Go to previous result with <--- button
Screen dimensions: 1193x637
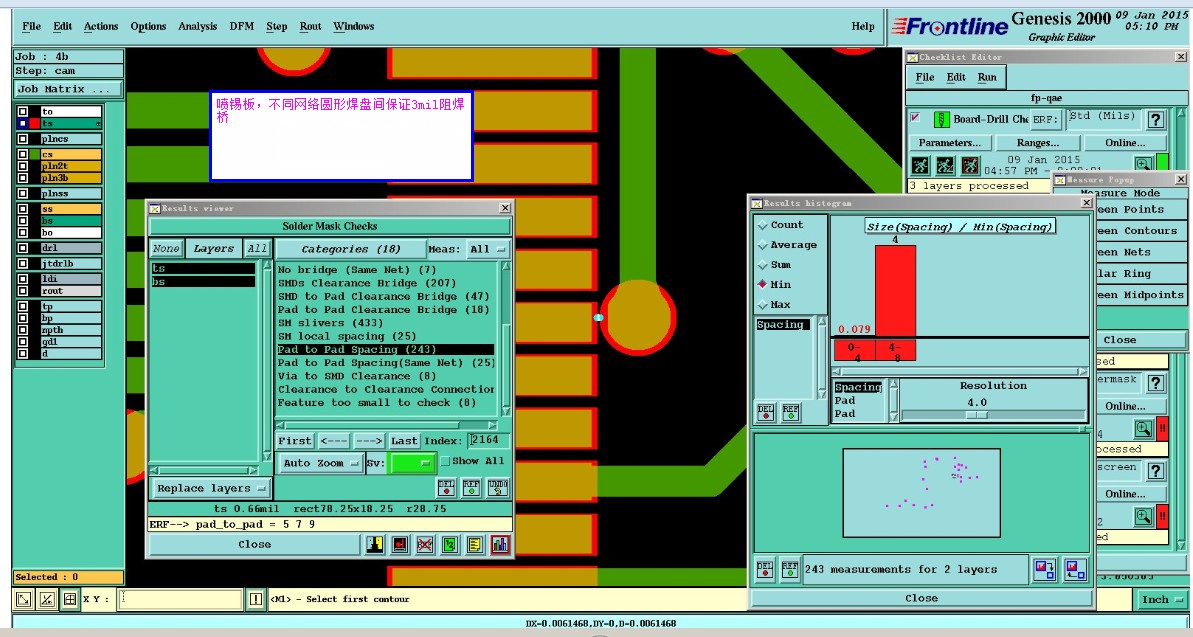click(334, 441)
